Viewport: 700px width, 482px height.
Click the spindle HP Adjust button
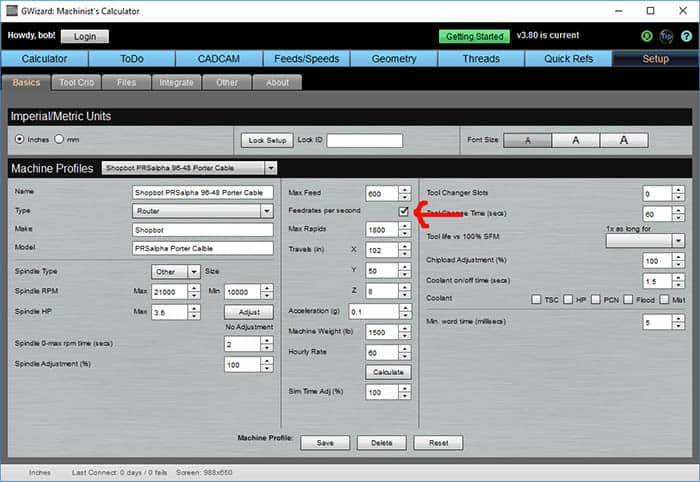click(x=249, y=312)
